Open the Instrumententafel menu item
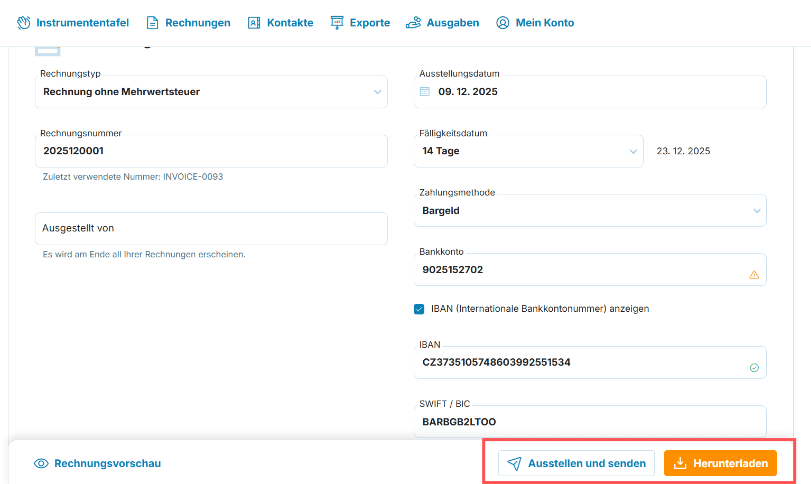Image resolution: width=811 pixels, height=484 pixels. [73, 23]
